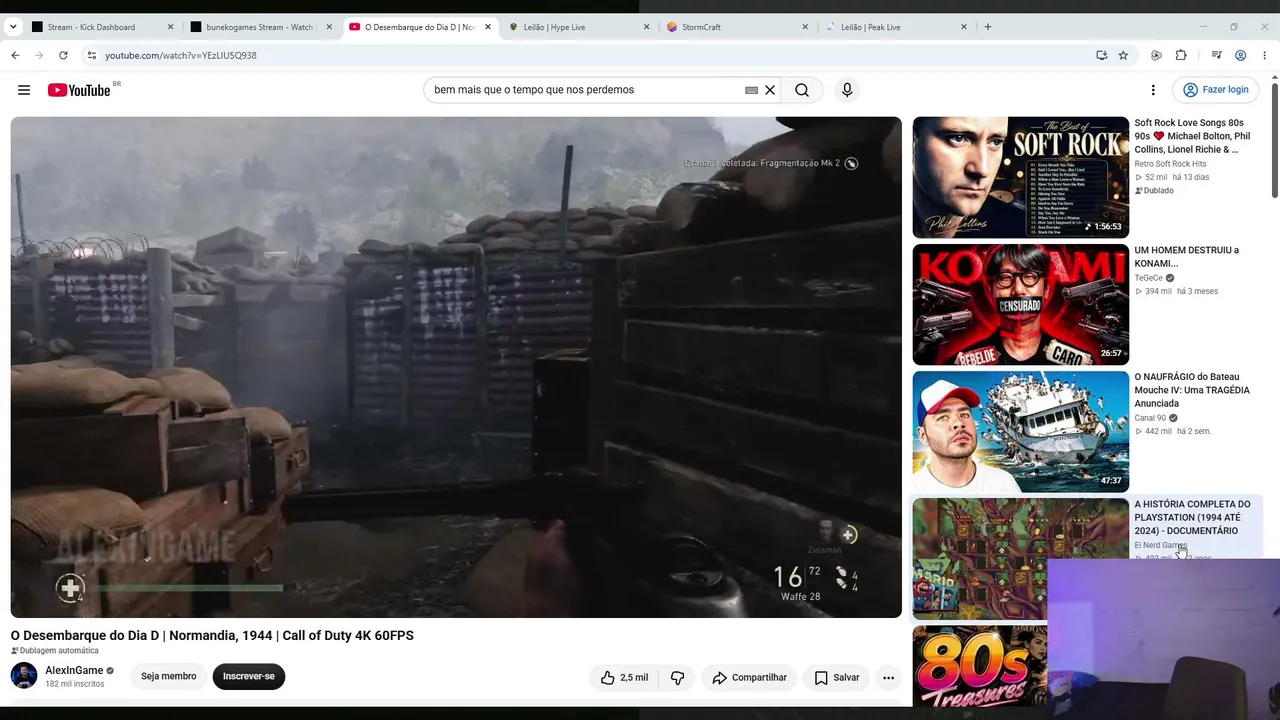Open the tab search dropdown arrow

(x=12, y=27)
